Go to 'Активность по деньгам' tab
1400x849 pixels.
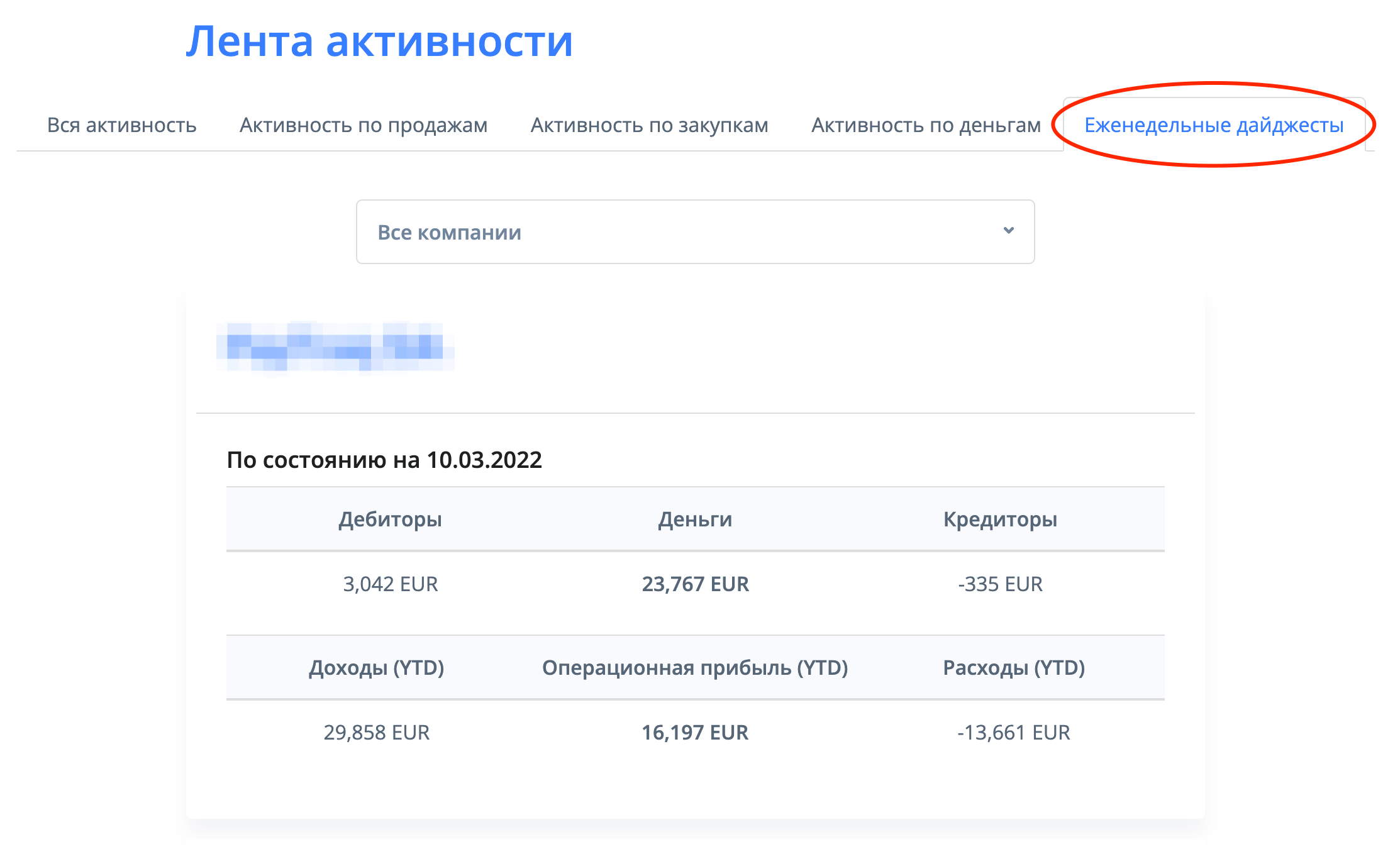pos(926,125)
